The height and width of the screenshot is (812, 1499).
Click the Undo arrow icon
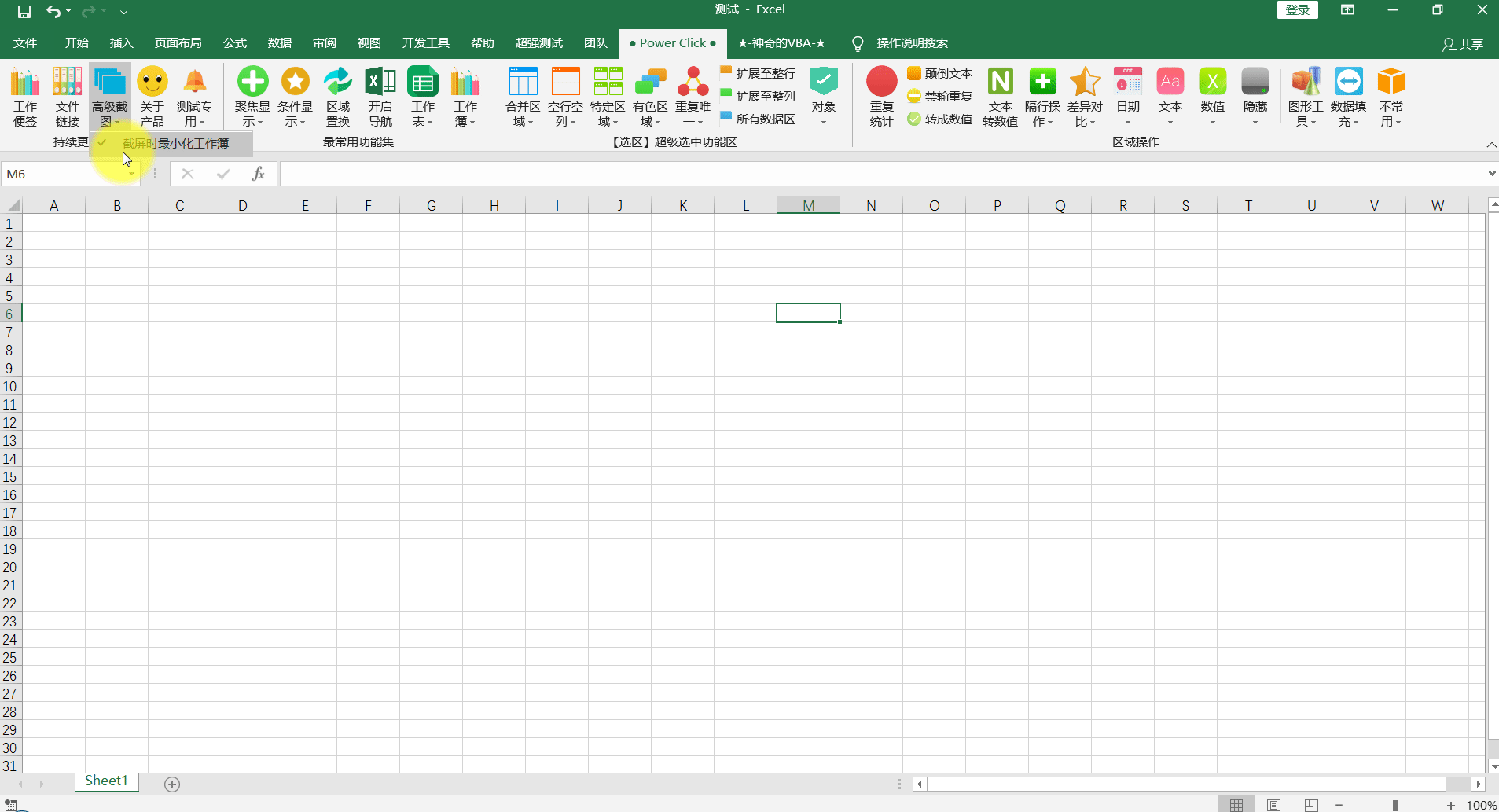click(x=53, y=11)
